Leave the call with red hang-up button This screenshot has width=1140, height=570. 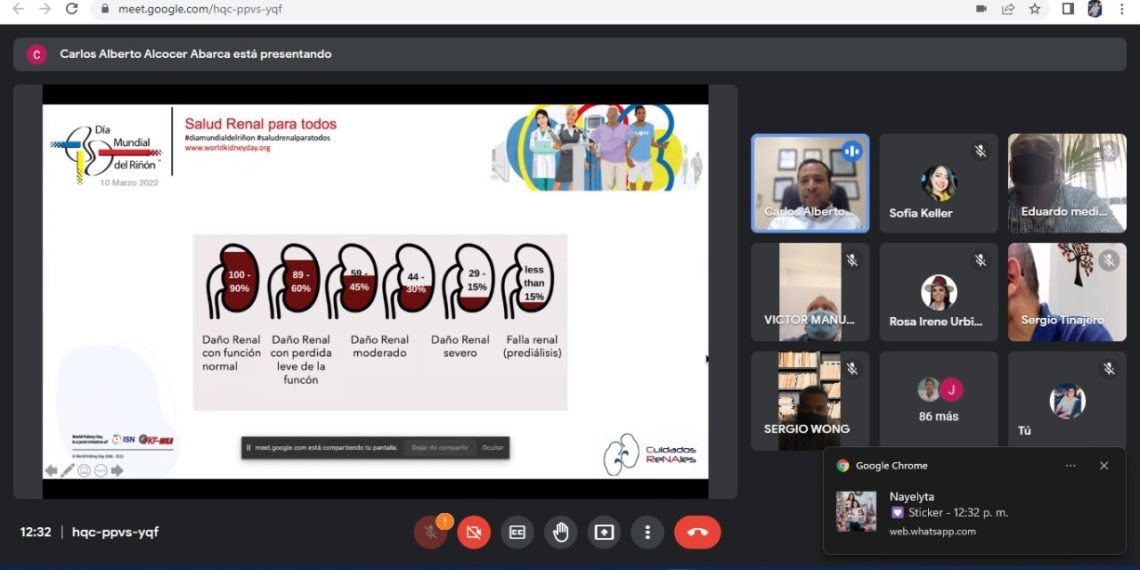pos(697,532)
